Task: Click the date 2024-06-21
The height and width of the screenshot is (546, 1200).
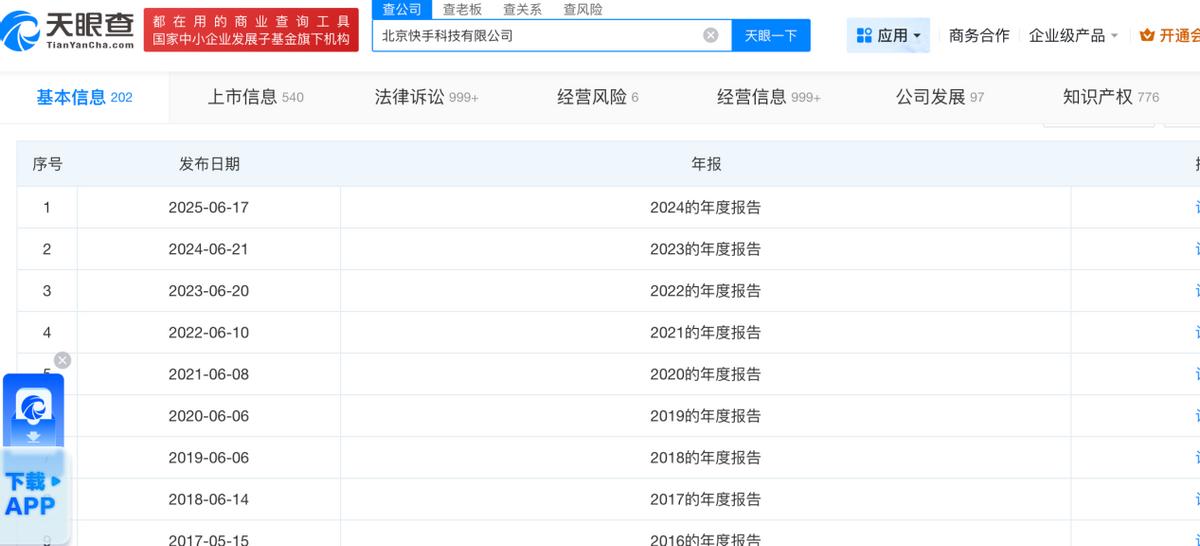Action: click(x=209, y=249)
